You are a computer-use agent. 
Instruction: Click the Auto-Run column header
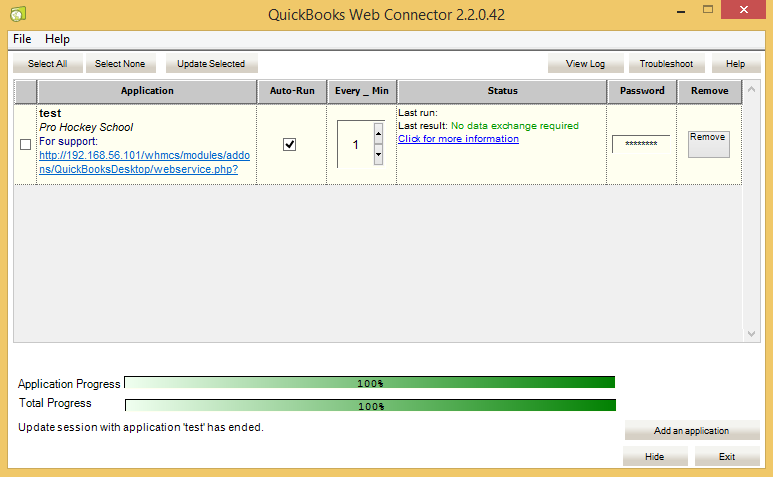click(292, 91)
